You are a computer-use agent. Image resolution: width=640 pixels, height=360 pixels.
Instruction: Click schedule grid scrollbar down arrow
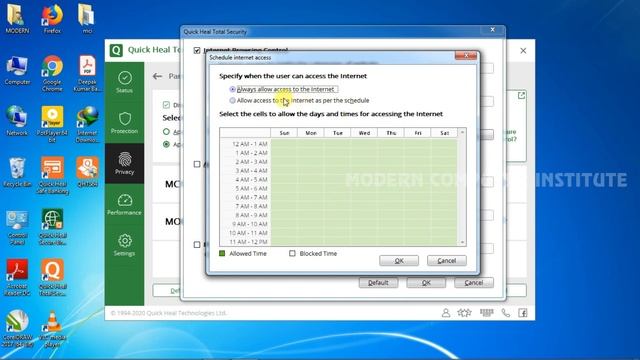pyautogui.click(x=462, y=242)
